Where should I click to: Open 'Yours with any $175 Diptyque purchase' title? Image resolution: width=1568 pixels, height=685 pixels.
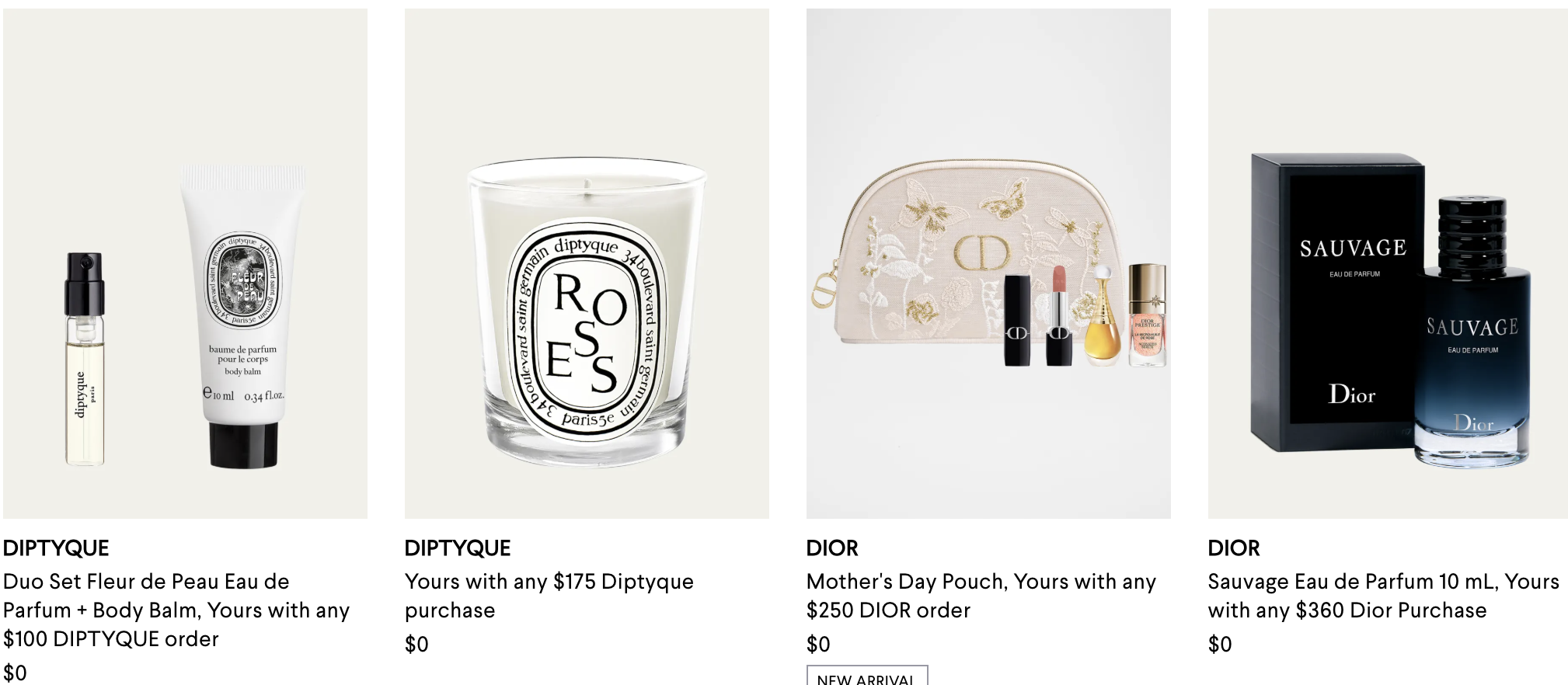coord(549,596)
